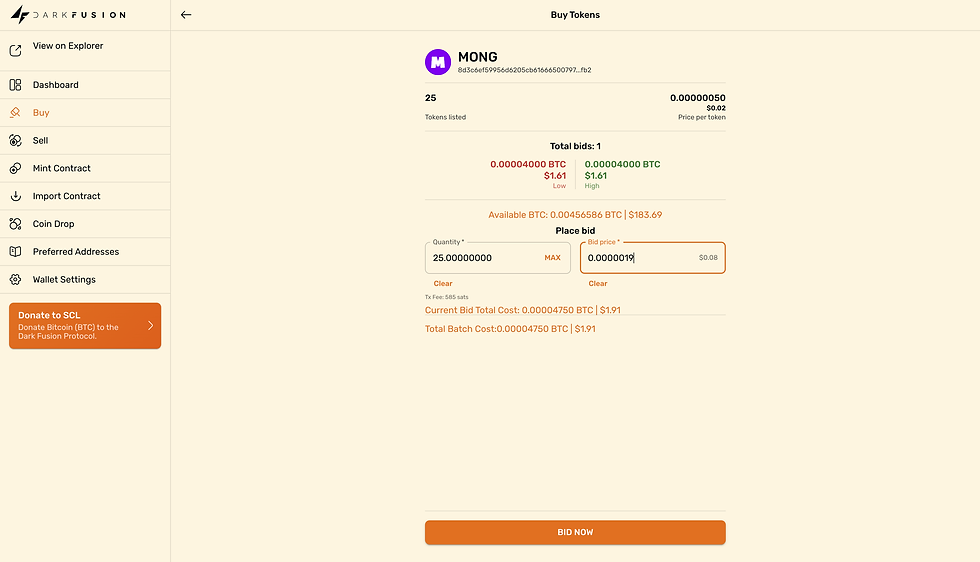Select the Coin Drop menu item
Image resolution: width=980 pixels, height=562 pixels.
point(53,224)
